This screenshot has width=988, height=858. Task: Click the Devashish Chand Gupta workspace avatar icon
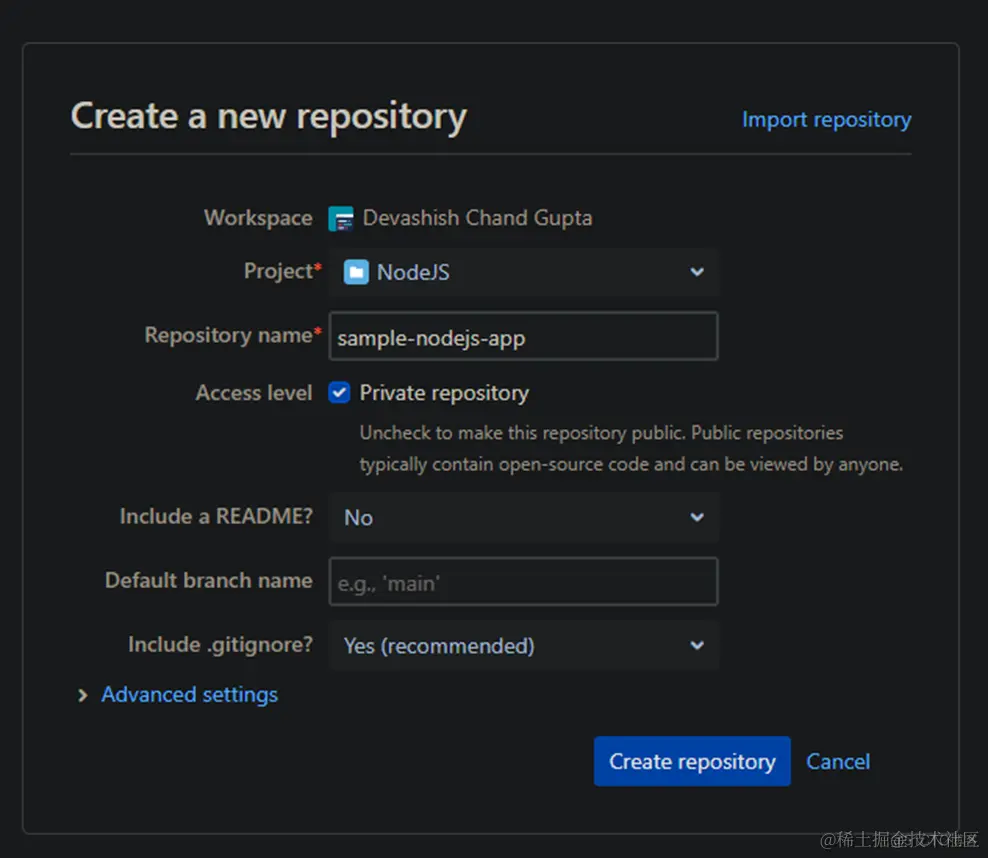coord(341,219)
